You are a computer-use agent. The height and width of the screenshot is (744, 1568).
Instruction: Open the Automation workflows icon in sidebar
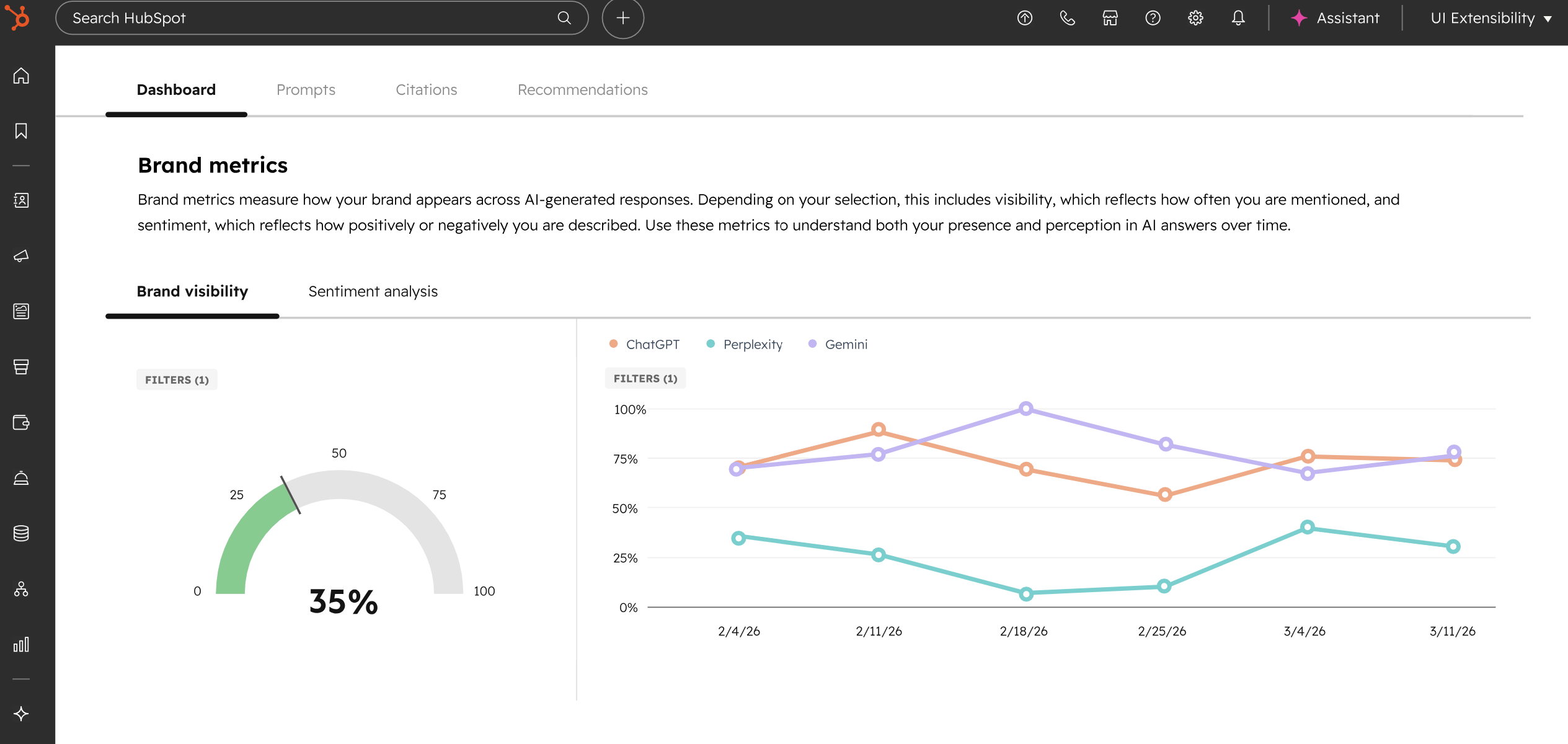tap(21, 589)
